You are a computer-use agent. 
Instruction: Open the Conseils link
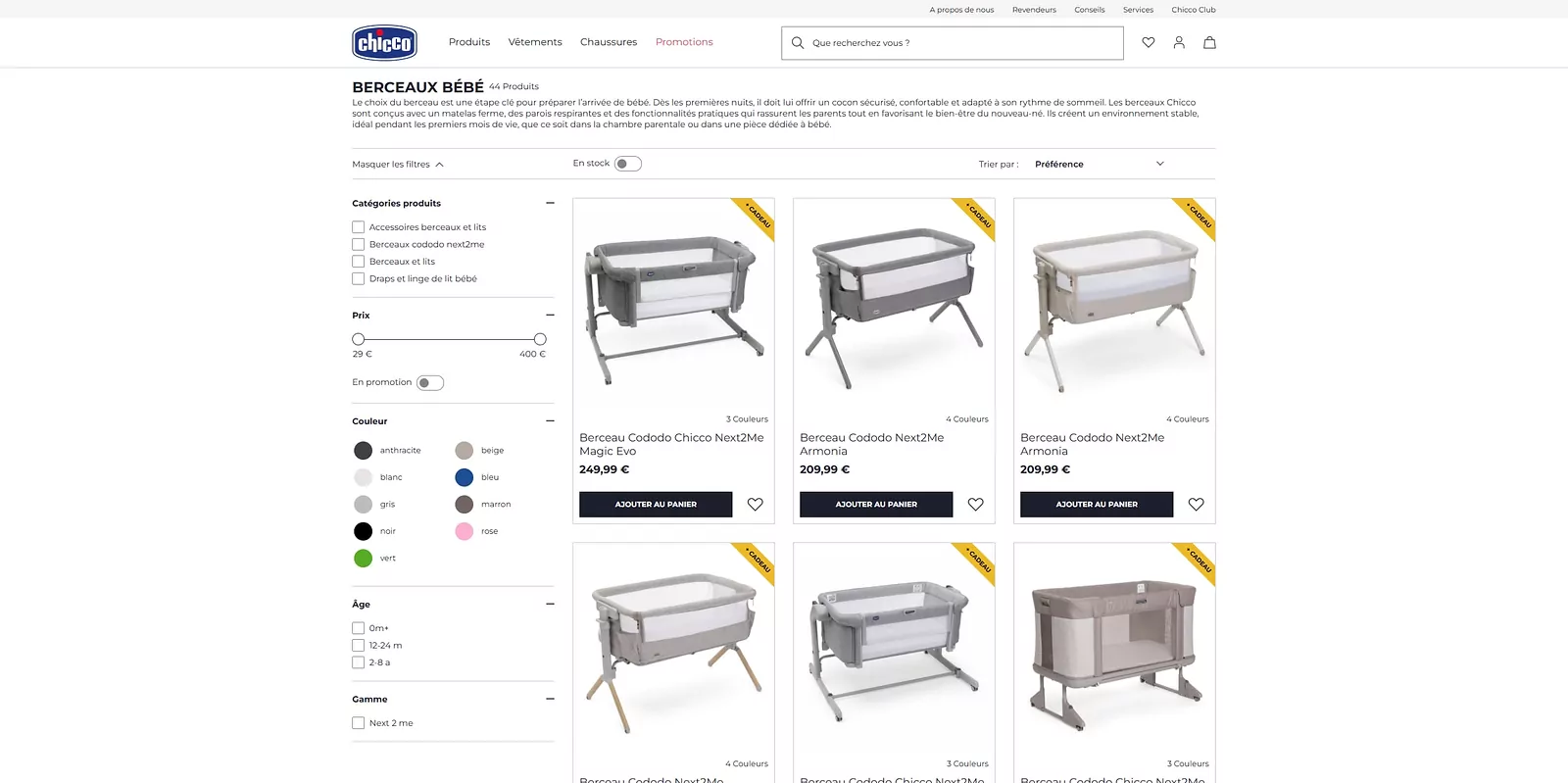point(1090,10)
